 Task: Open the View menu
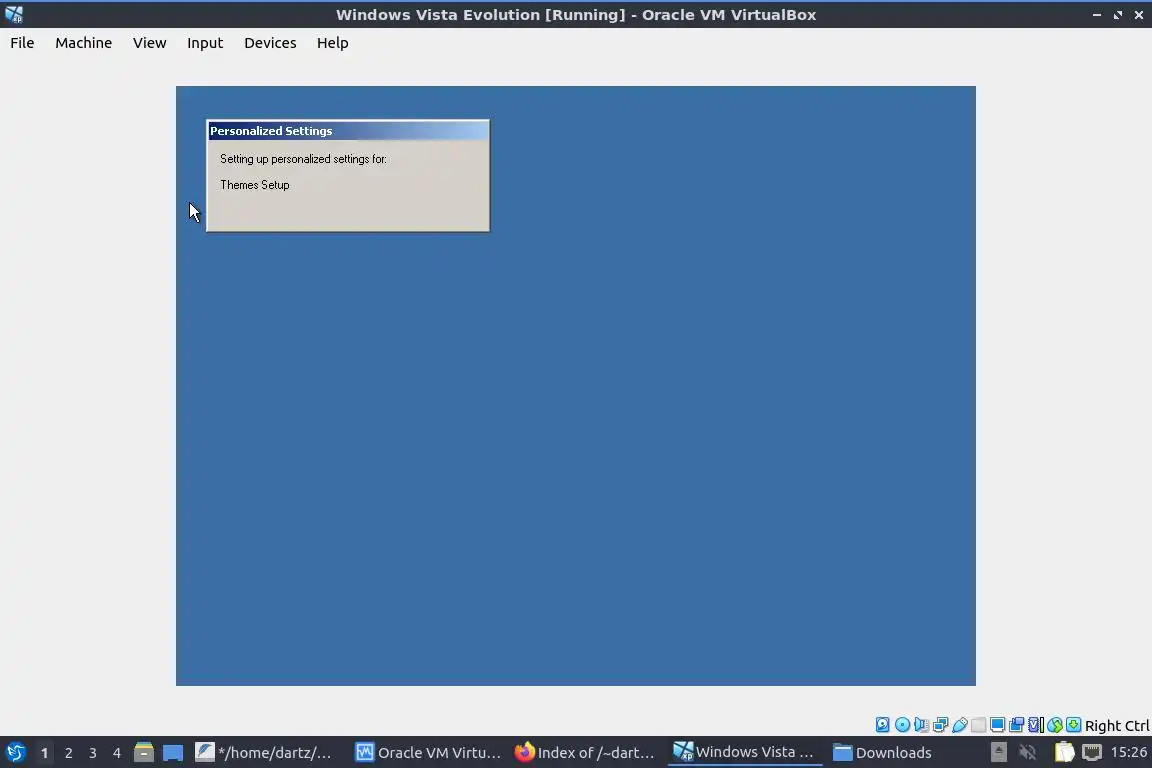click(149, 43)
